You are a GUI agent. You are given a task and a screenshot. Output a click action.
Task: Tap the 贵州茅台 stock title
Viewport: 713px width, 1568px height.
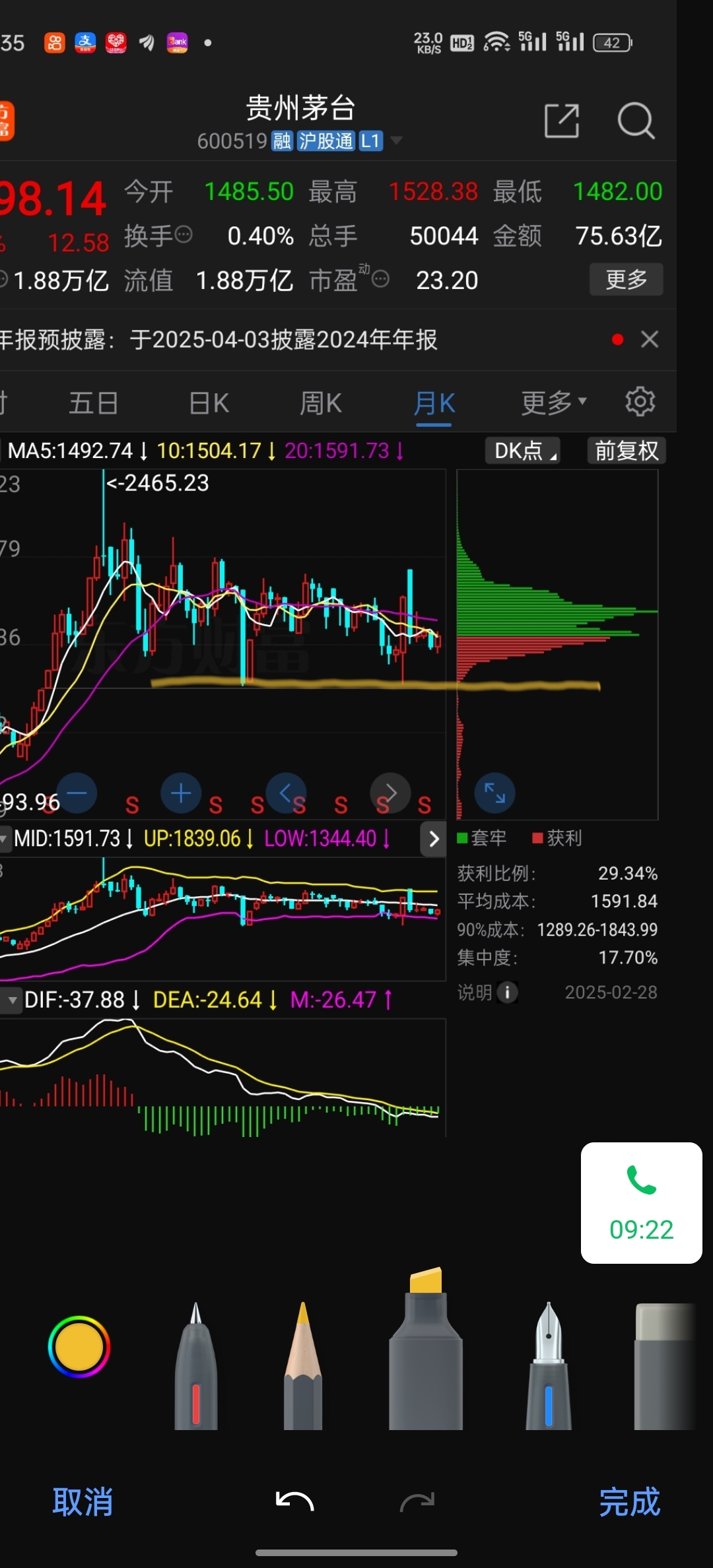(x=300, y=108)
